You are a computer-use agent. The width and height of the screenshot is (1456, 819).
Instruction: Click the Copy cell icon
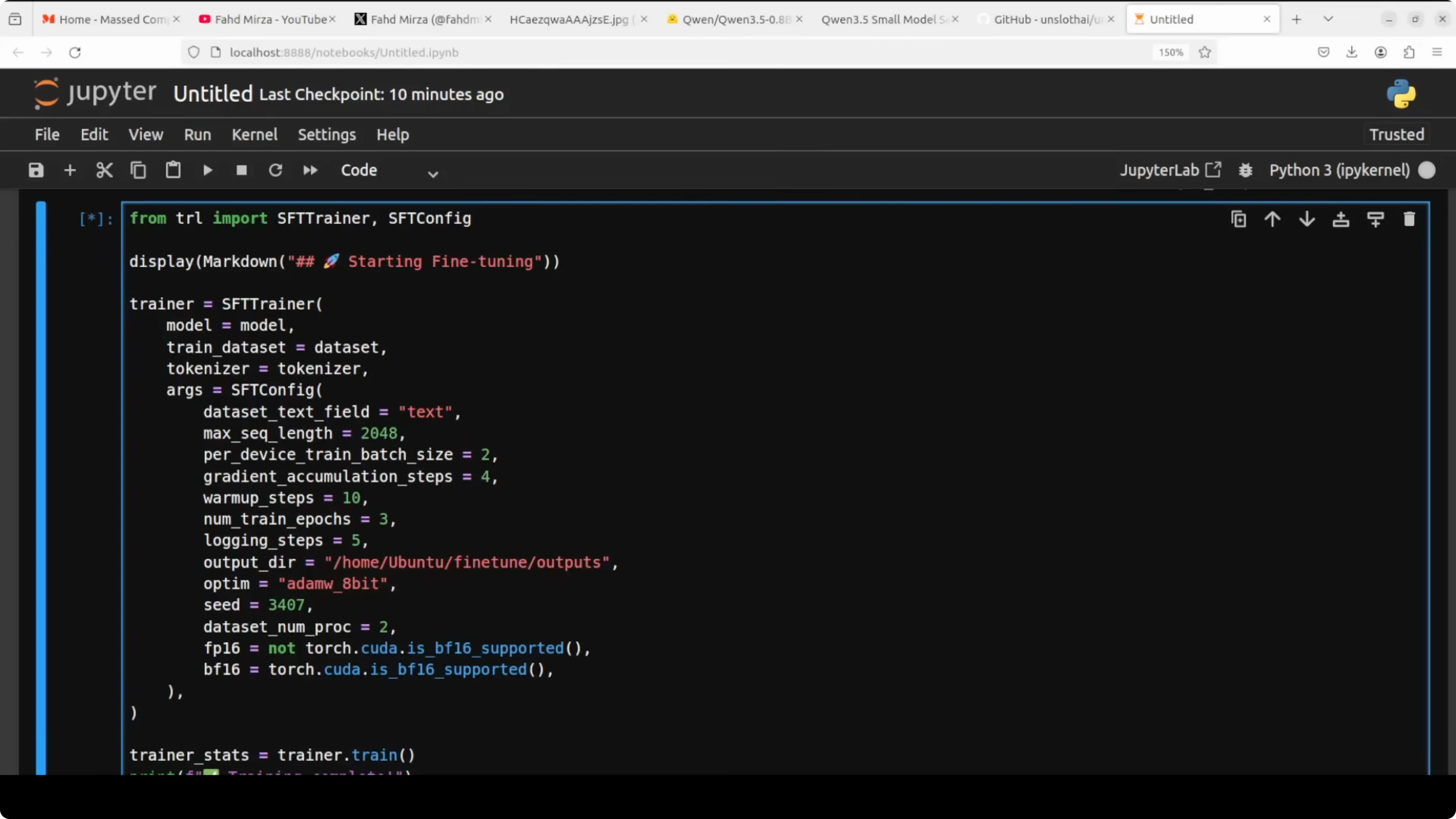pyautogui.click(x=138, y=170)
